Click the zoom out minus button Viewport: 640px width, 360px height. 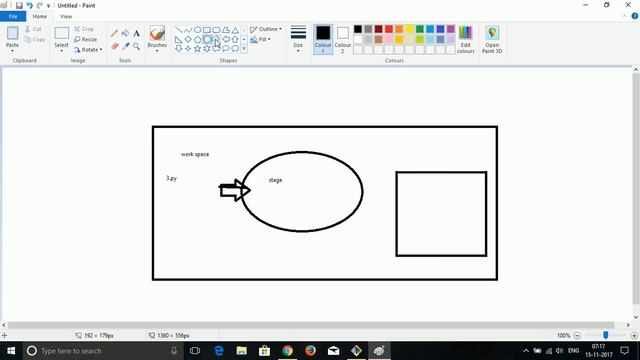(x=577, y=336)
